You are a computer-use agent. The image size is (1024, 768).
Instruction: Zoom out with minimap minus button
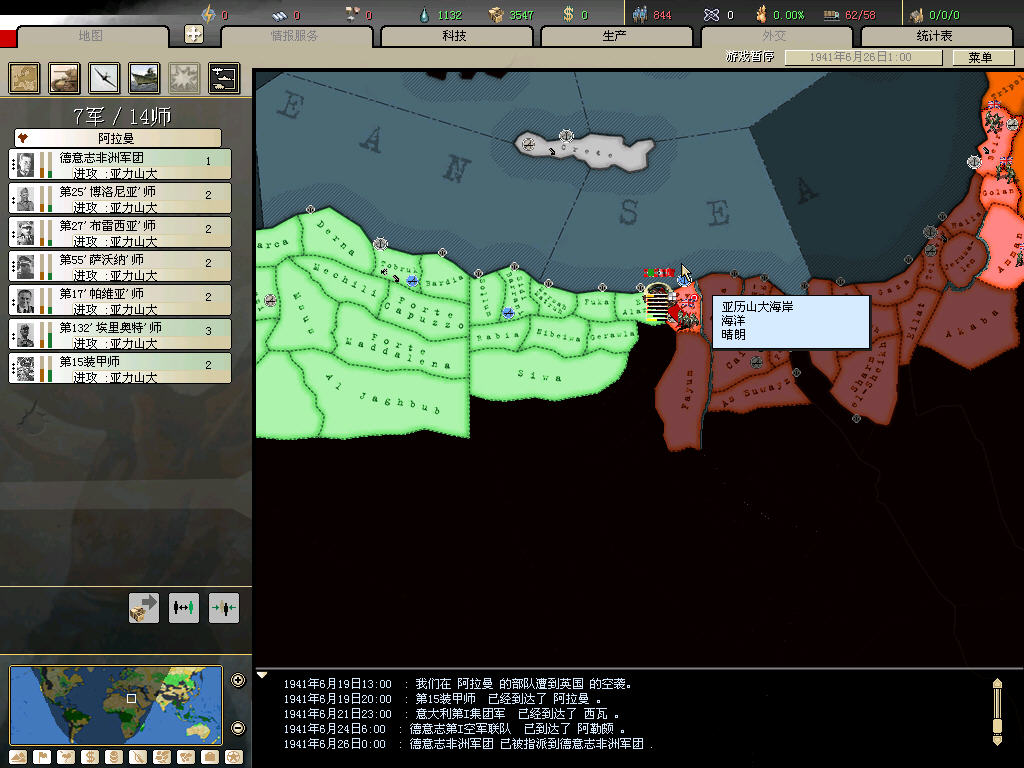(238, 728)
